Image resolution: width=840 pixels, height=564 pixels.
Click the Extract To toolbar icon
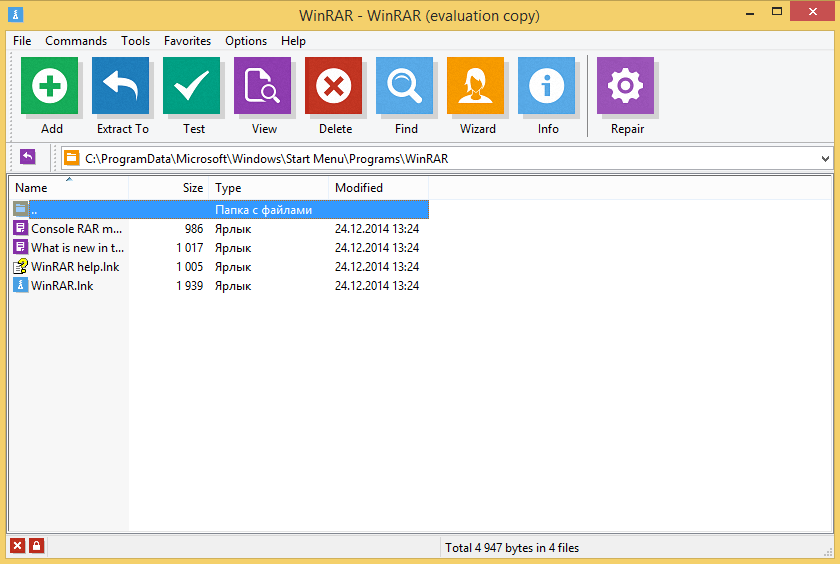[x=121, y=86]
